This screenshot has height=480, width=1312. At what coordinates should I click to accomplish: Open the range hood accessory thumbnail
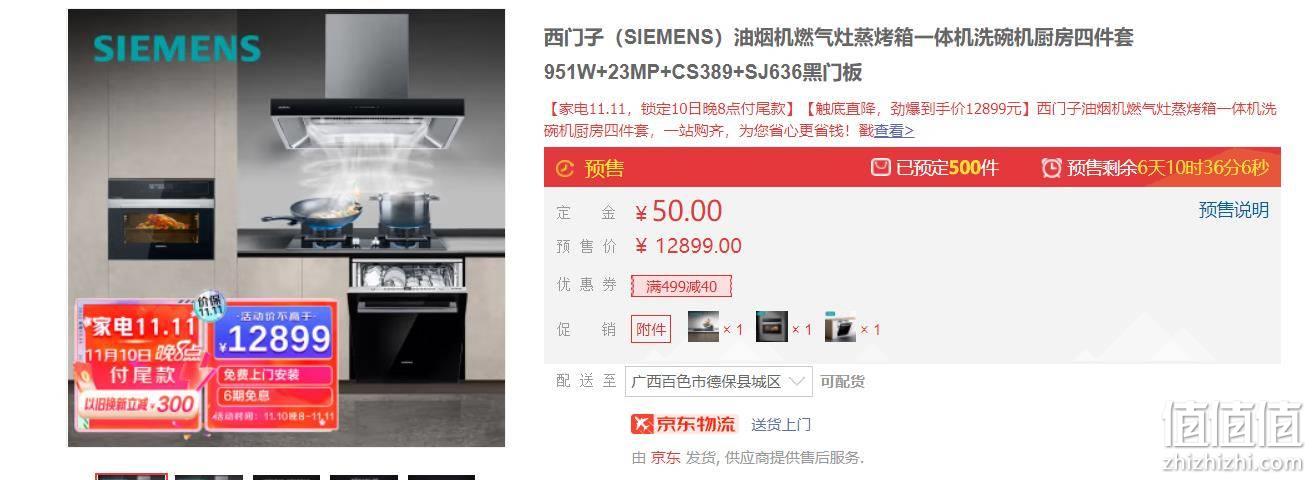[703, 328]
